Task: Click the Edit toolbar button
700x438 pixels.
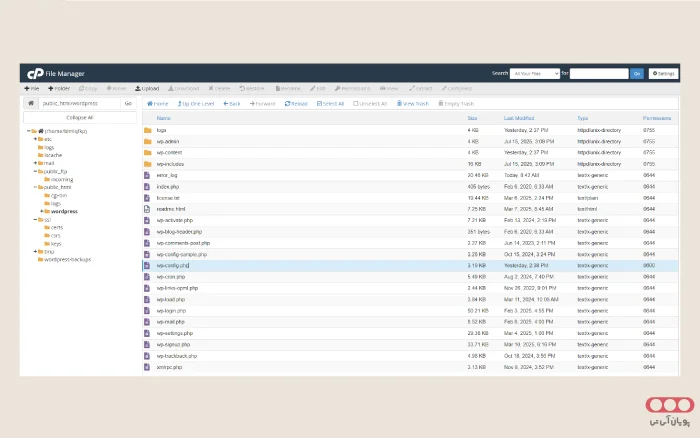Action: 318,88
